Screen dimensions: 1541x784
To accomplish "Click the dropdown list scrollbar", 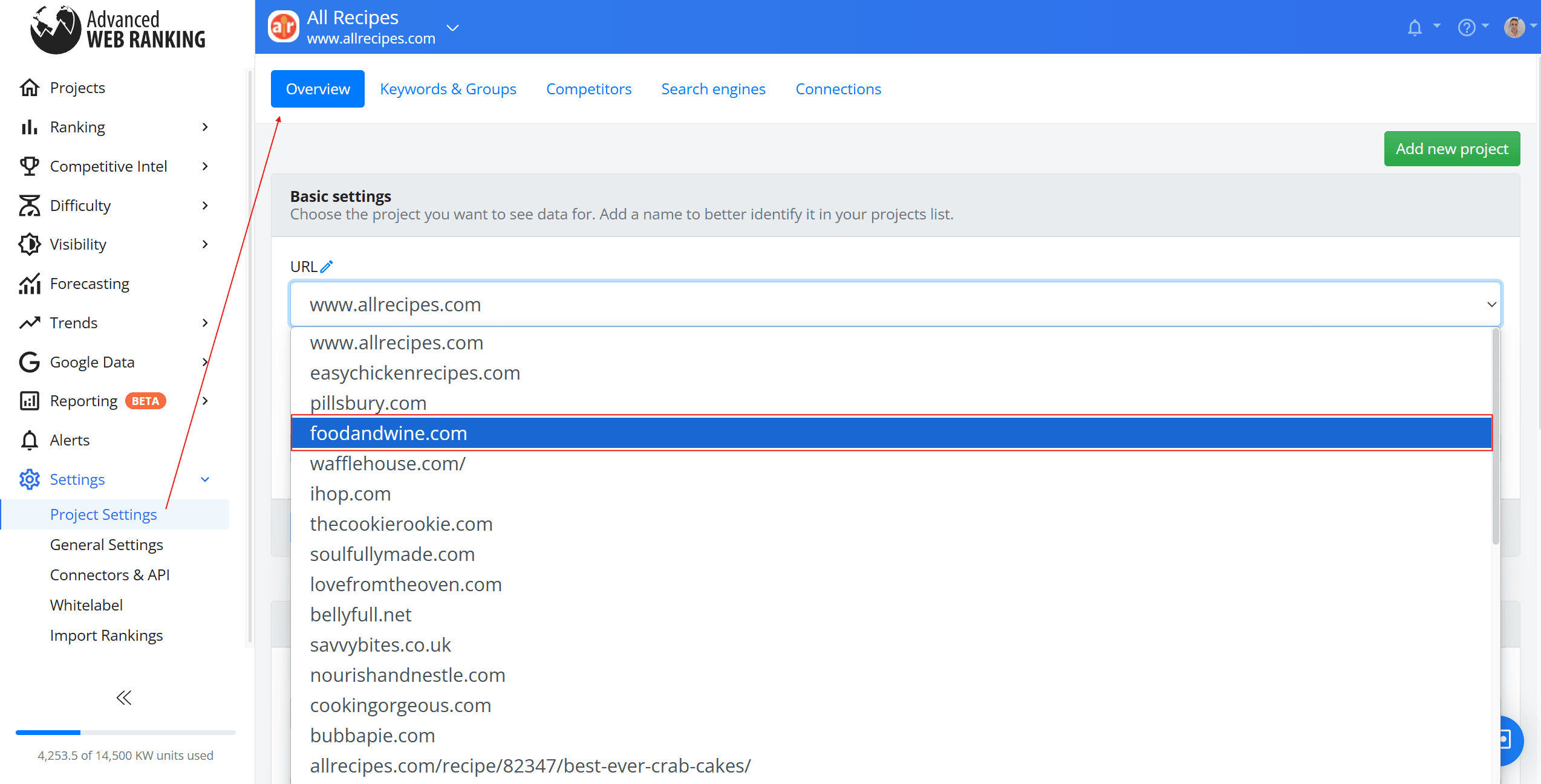I will point(1496,435).
